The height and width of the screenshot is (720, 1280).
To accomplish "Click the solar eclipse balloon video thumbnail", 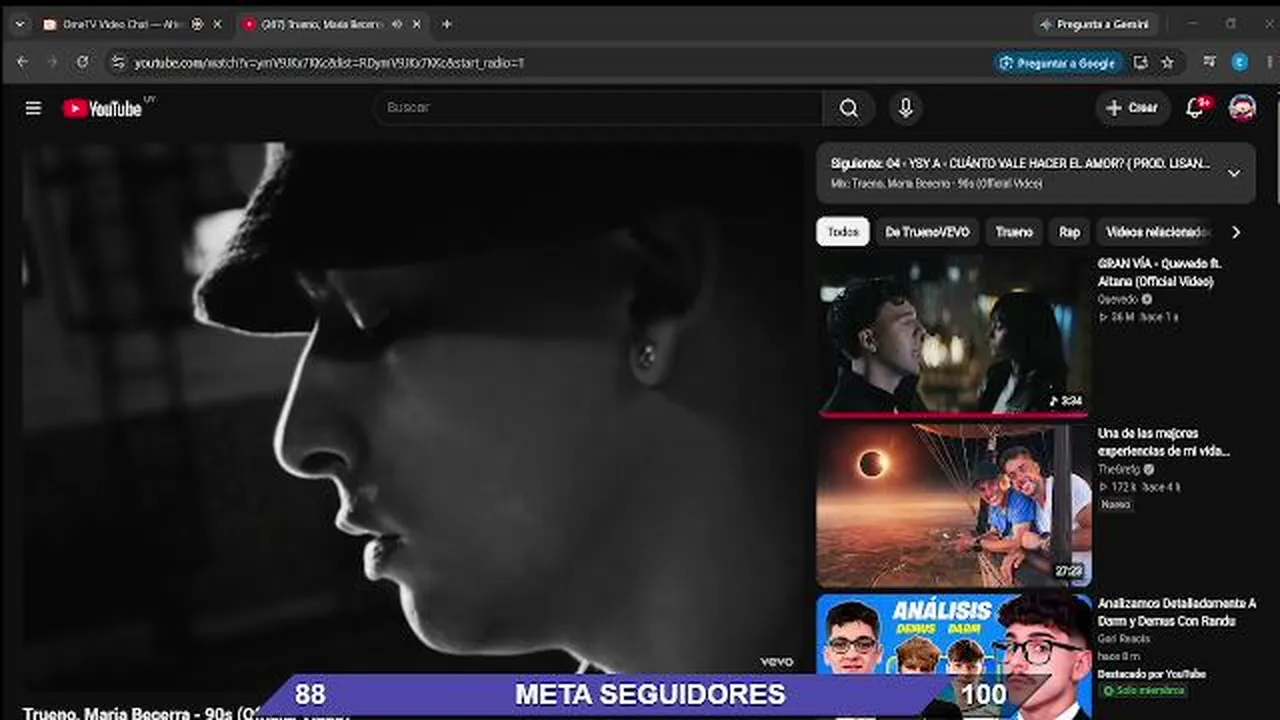I will [954, 505].
